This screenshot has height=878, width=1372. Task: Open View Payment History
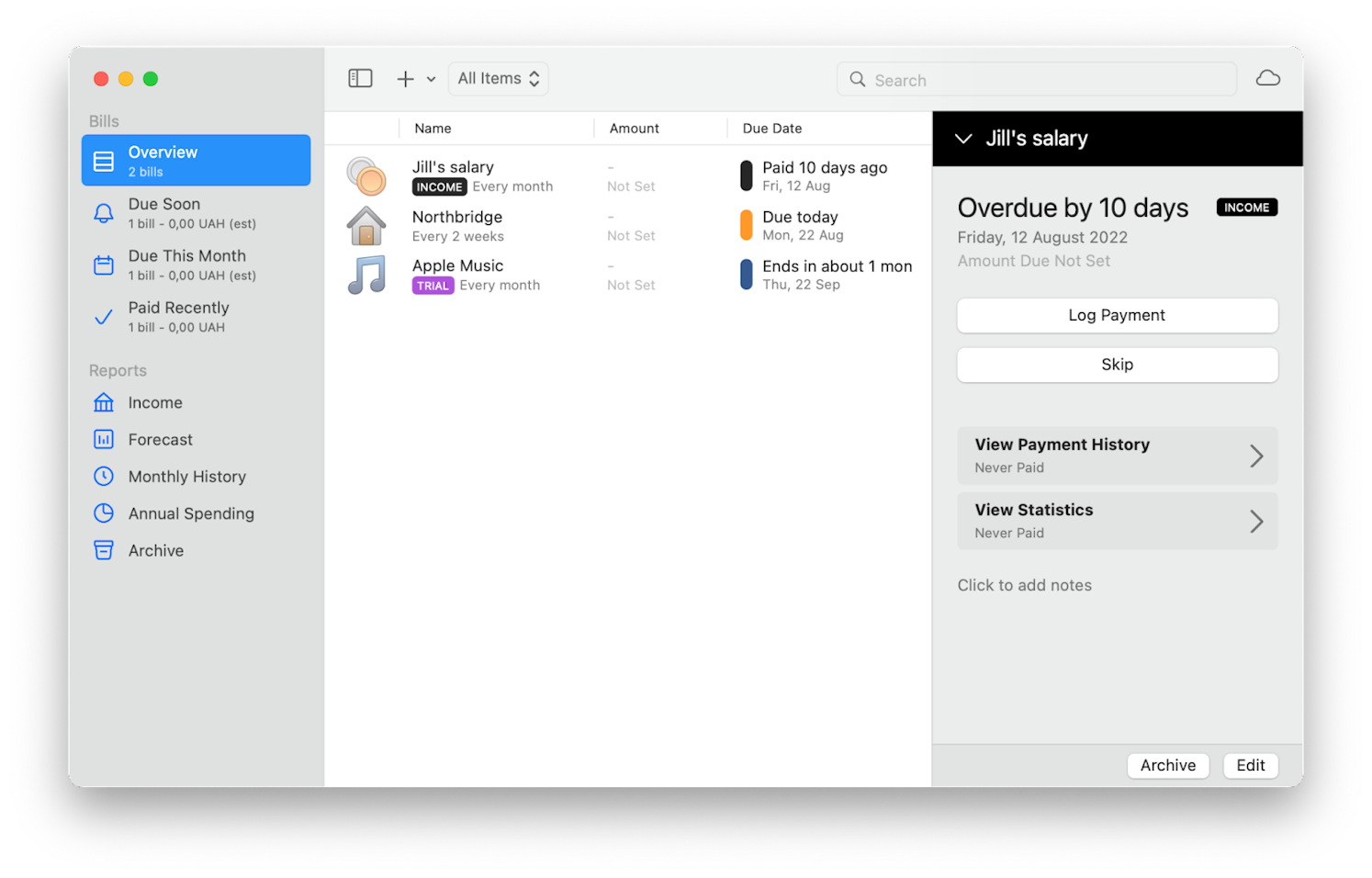(x=1117, y=455)
